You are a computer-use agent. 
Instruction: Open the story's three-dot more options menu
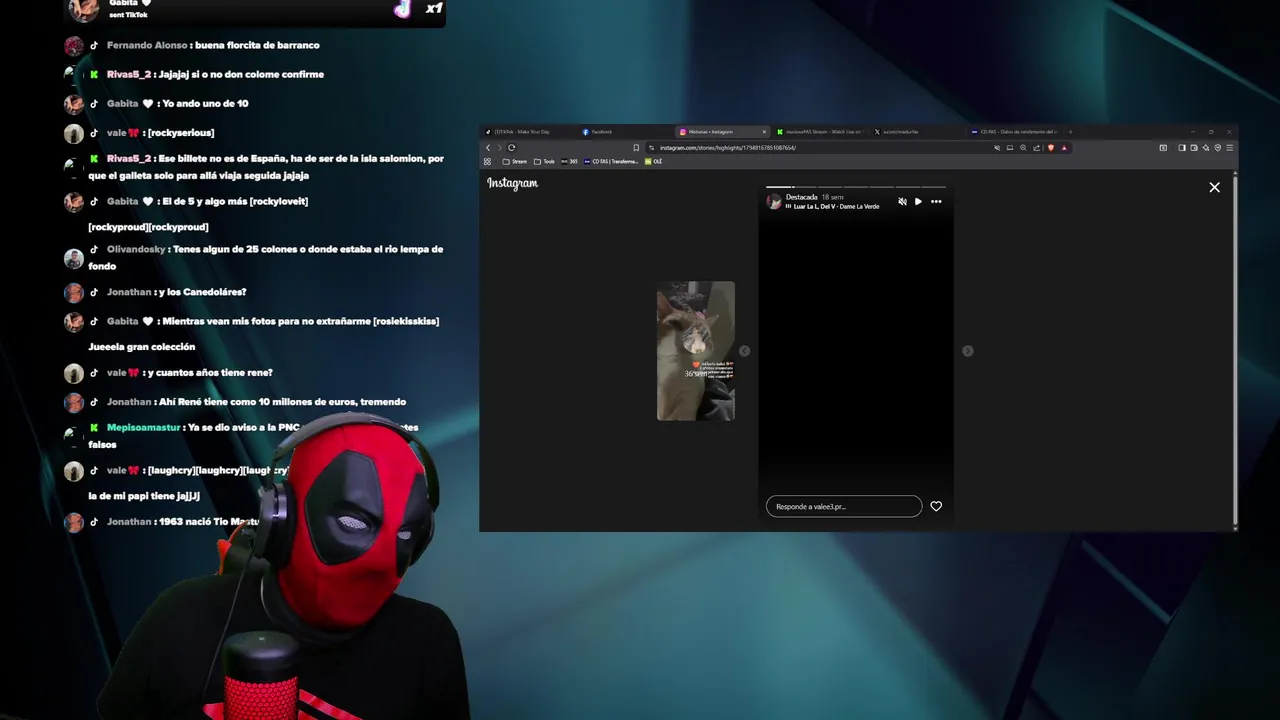click(936, 202)
